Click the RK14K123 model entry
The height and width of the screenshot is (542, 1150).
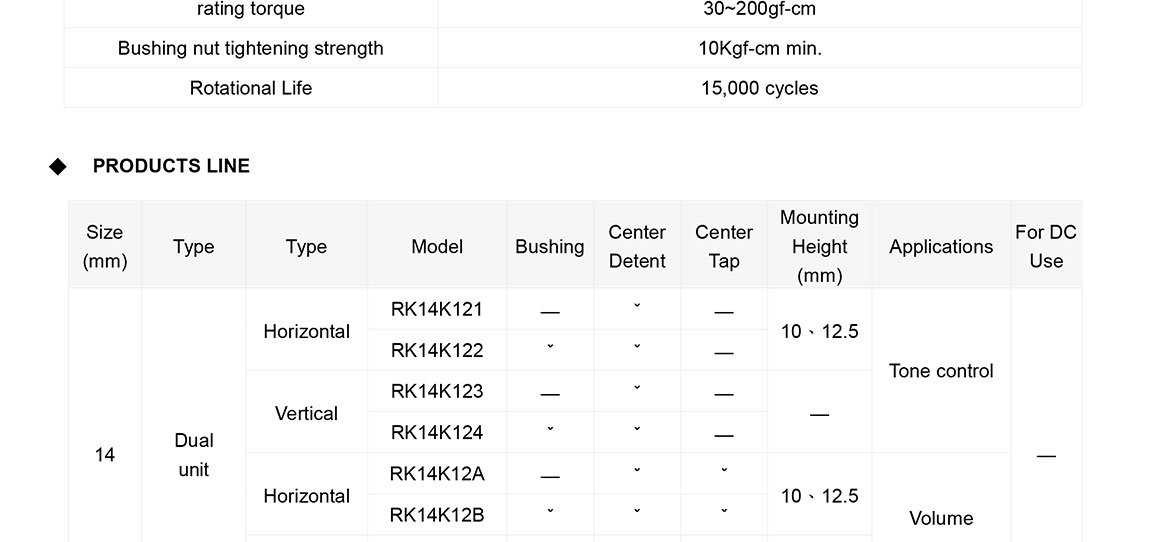point(437,391)
